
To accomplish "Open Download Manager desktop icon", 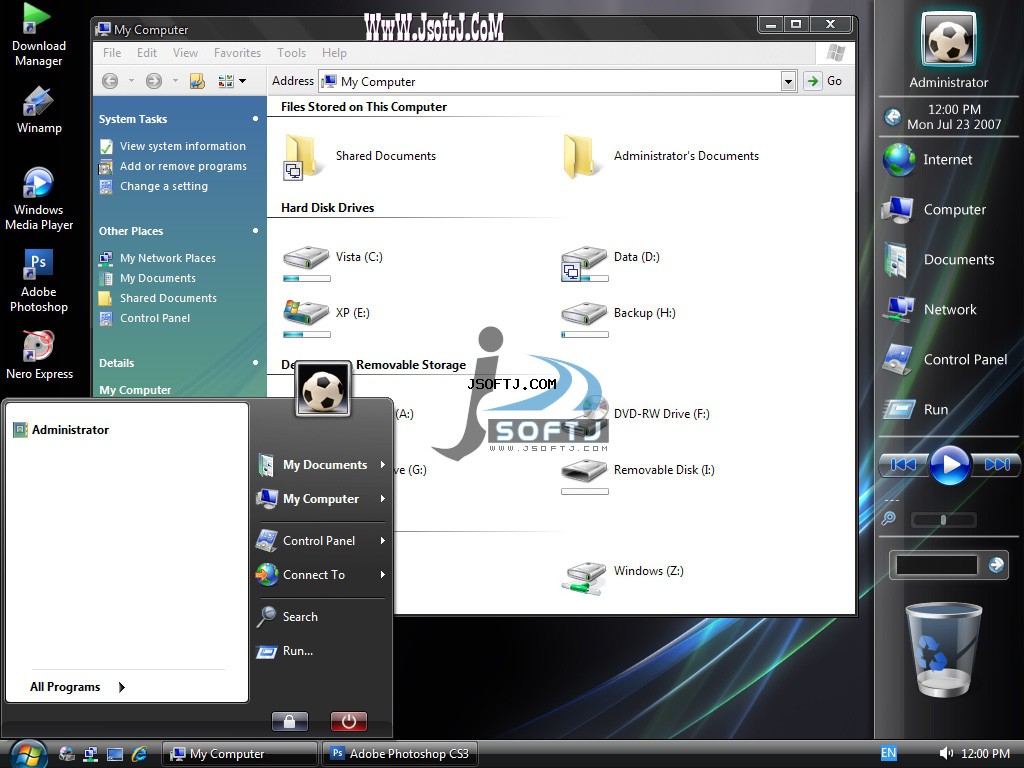I will tap(37, 35).
